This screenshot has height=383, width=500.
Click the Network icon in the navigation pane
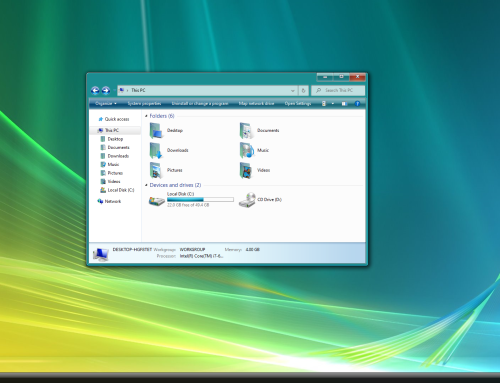pos(100,201)
